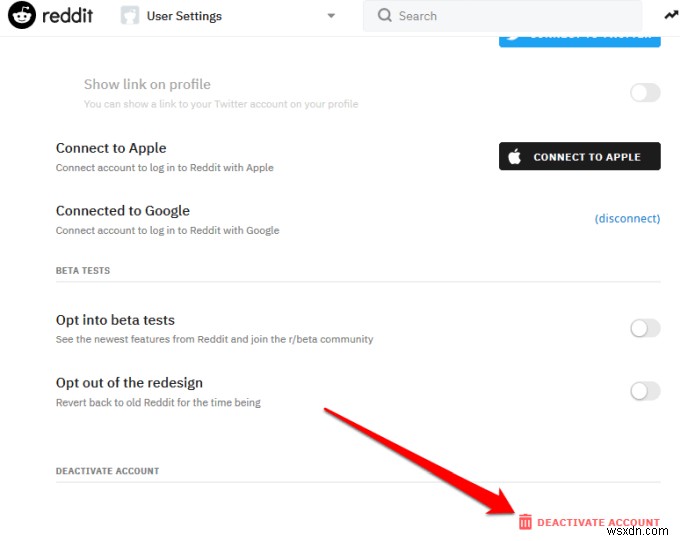Open the Reddit snoo logo home

pos(22,15)
